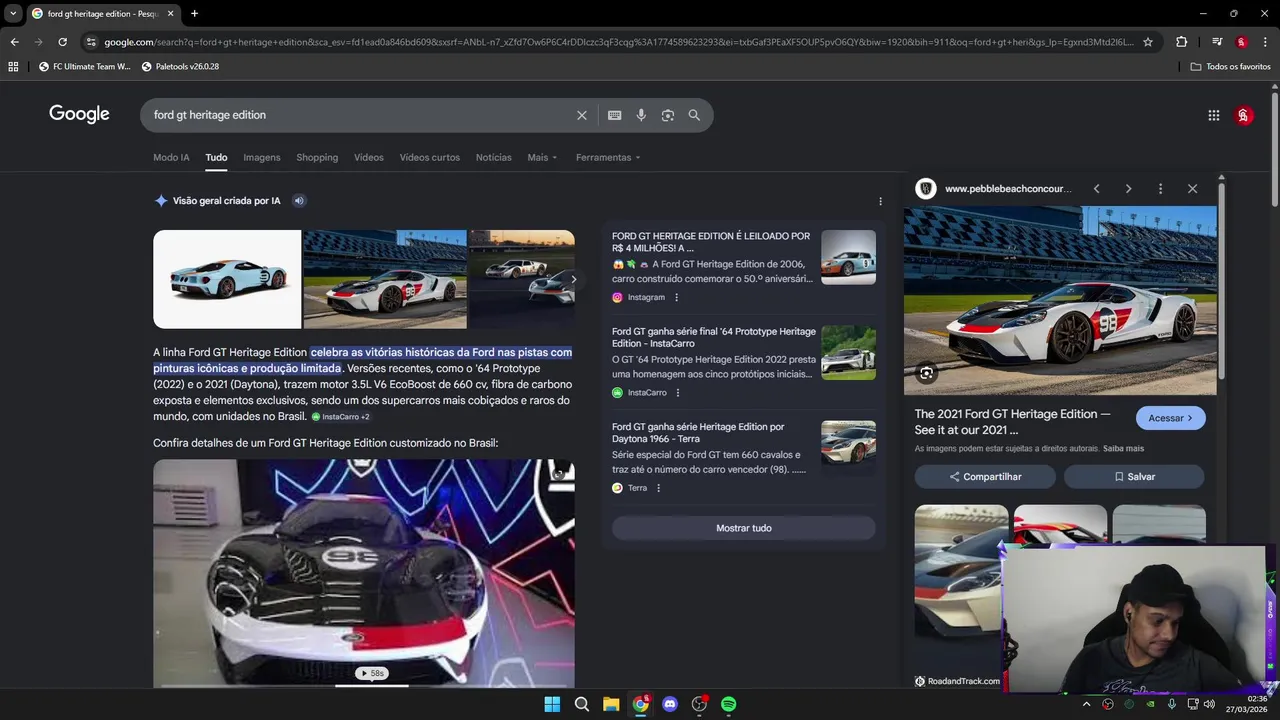
Task: Open Terra result options menu
Action: (x=658, y=488)
